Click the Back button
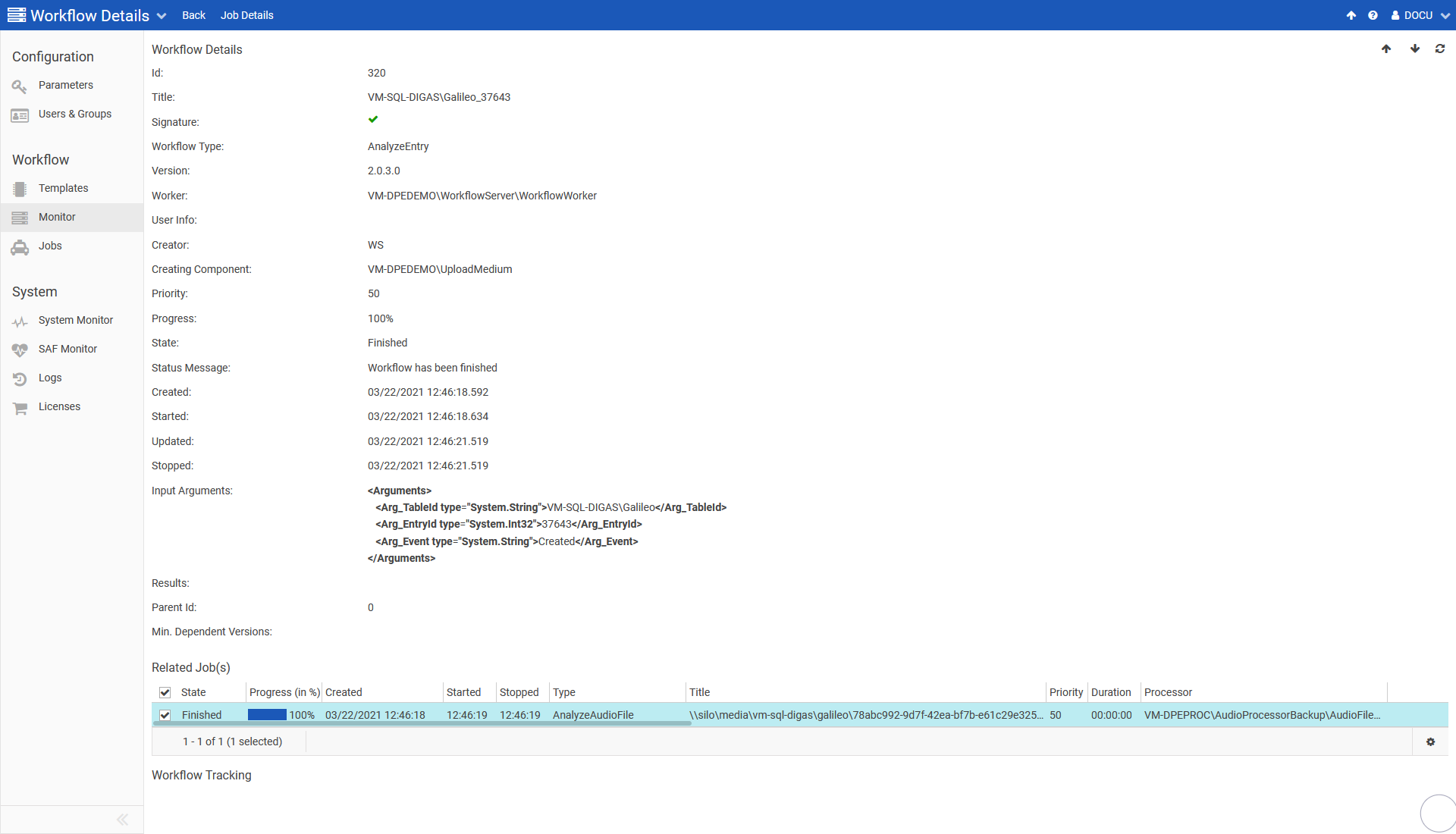Viewport: 1456px width, 834px height. click(193, 15)
